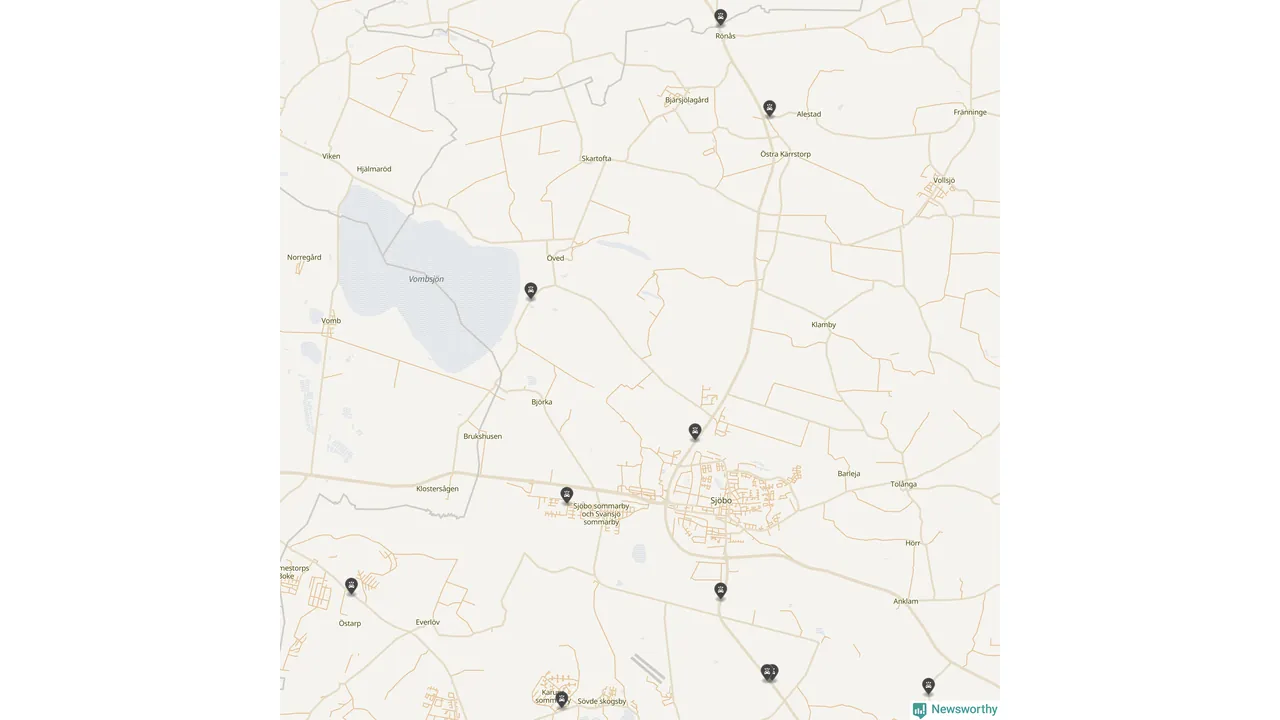1280x720 pixels.
Task: Click the Vombsjön lake label
Action: pos(426,279)
